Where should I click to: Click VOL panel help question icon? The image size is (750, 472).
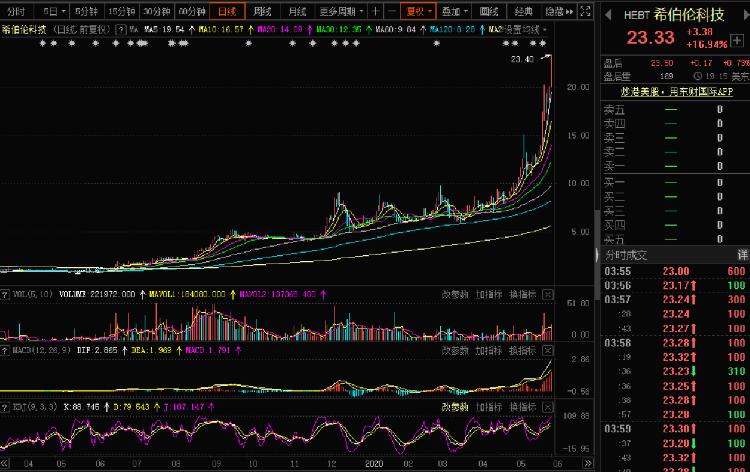pyautogui.click(x=5, y=294)
